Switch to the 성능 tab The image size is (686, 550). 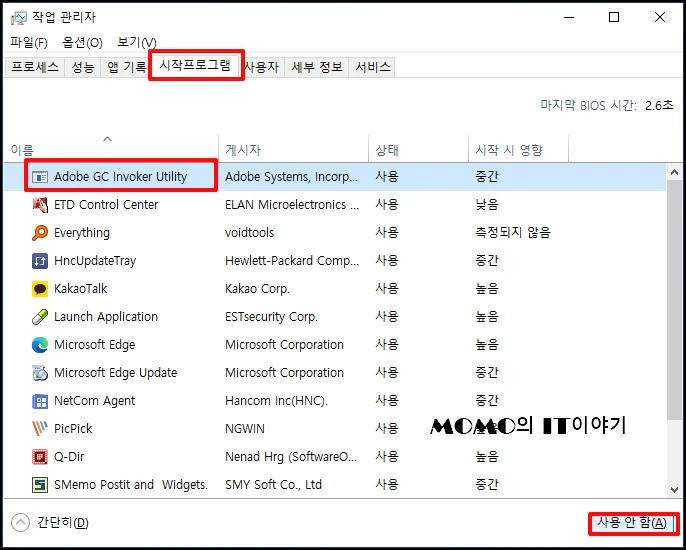(x=83, y=67)
